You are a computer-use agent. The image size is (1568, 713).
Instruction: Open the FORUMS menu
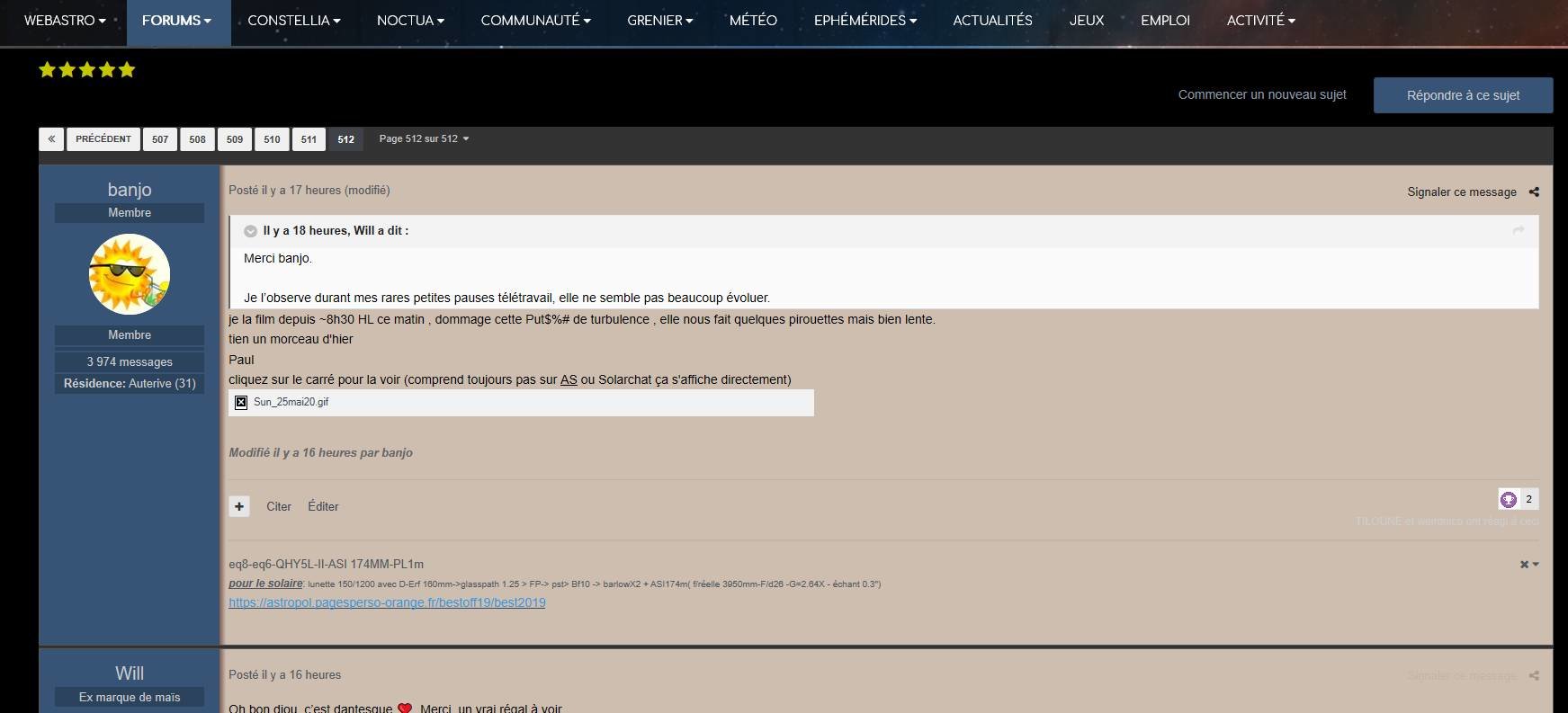176,21
